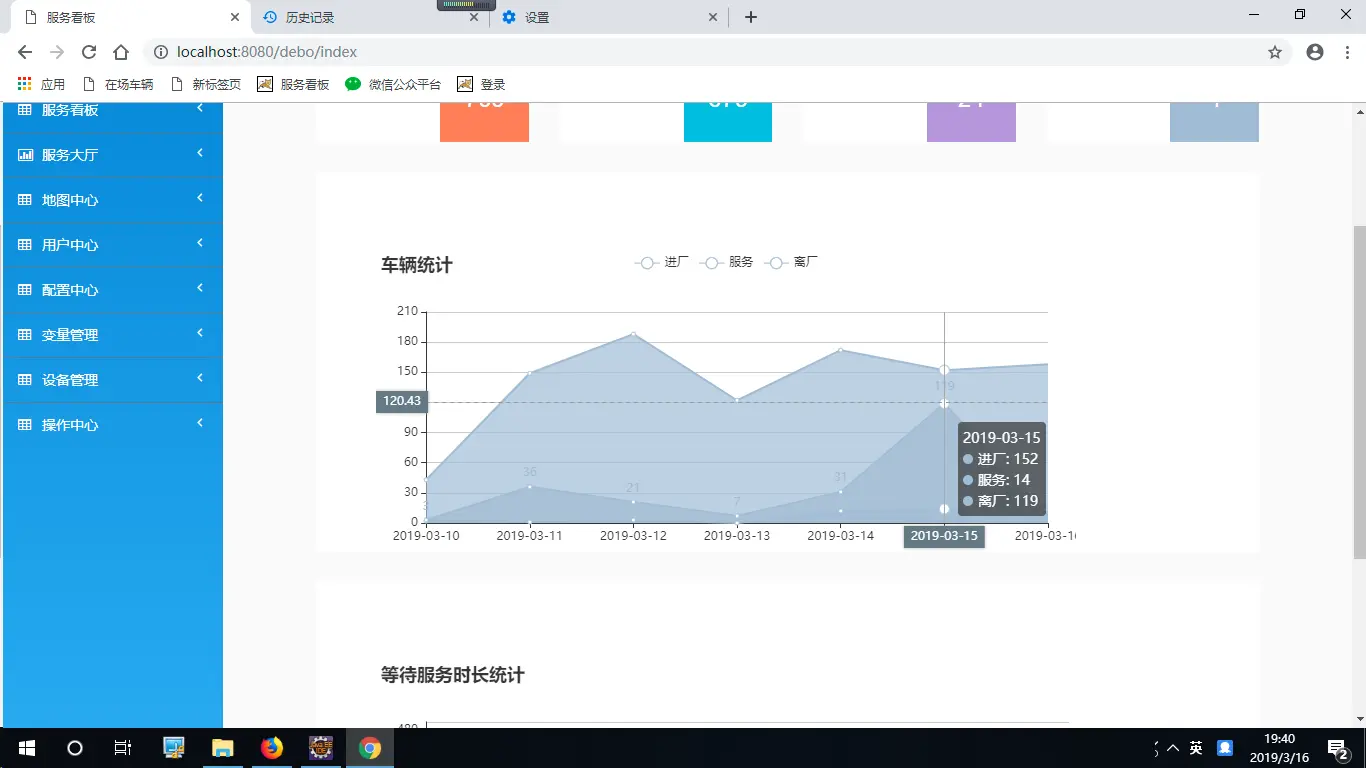Open File Explorer from the taskbar

(x=222, y=748)
